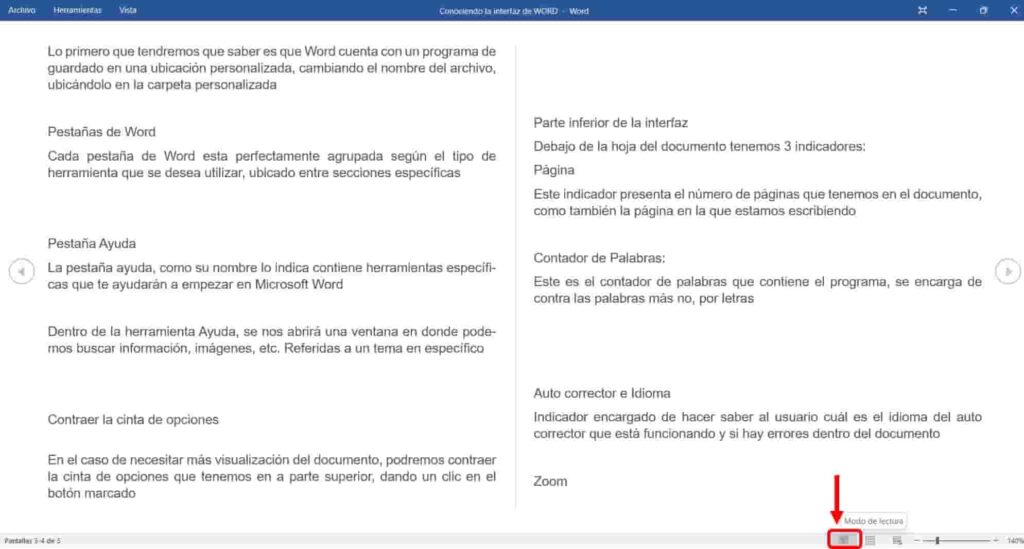
Task: Open the Archivo menu
Action: pyautogui.click(x=22, y=10)
